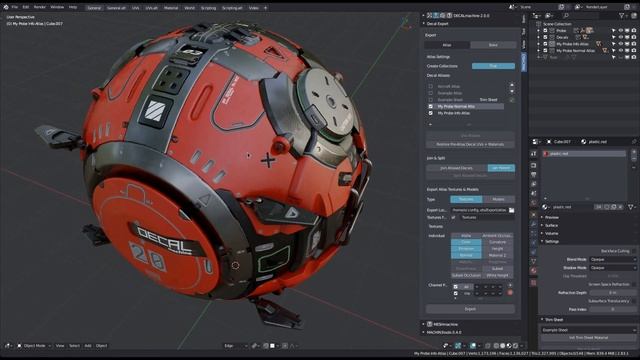Select Models export type
640x360 pixels.
(498, 199)
